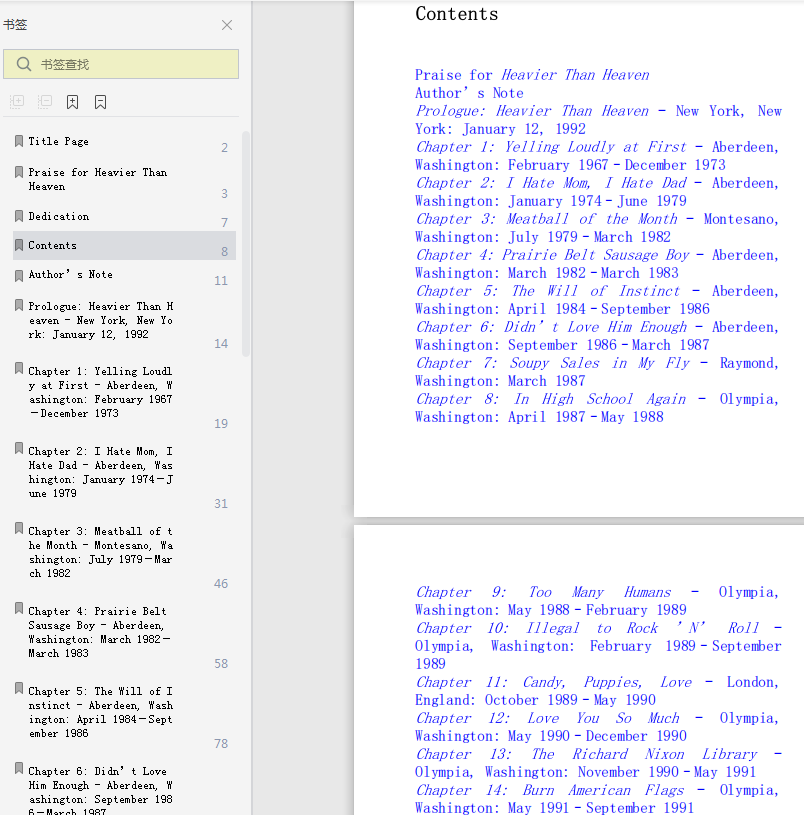Screen dimensions: 804x815
Task: Follow Chapter 12 Love You So Much link
Action: tap(597, 727)
